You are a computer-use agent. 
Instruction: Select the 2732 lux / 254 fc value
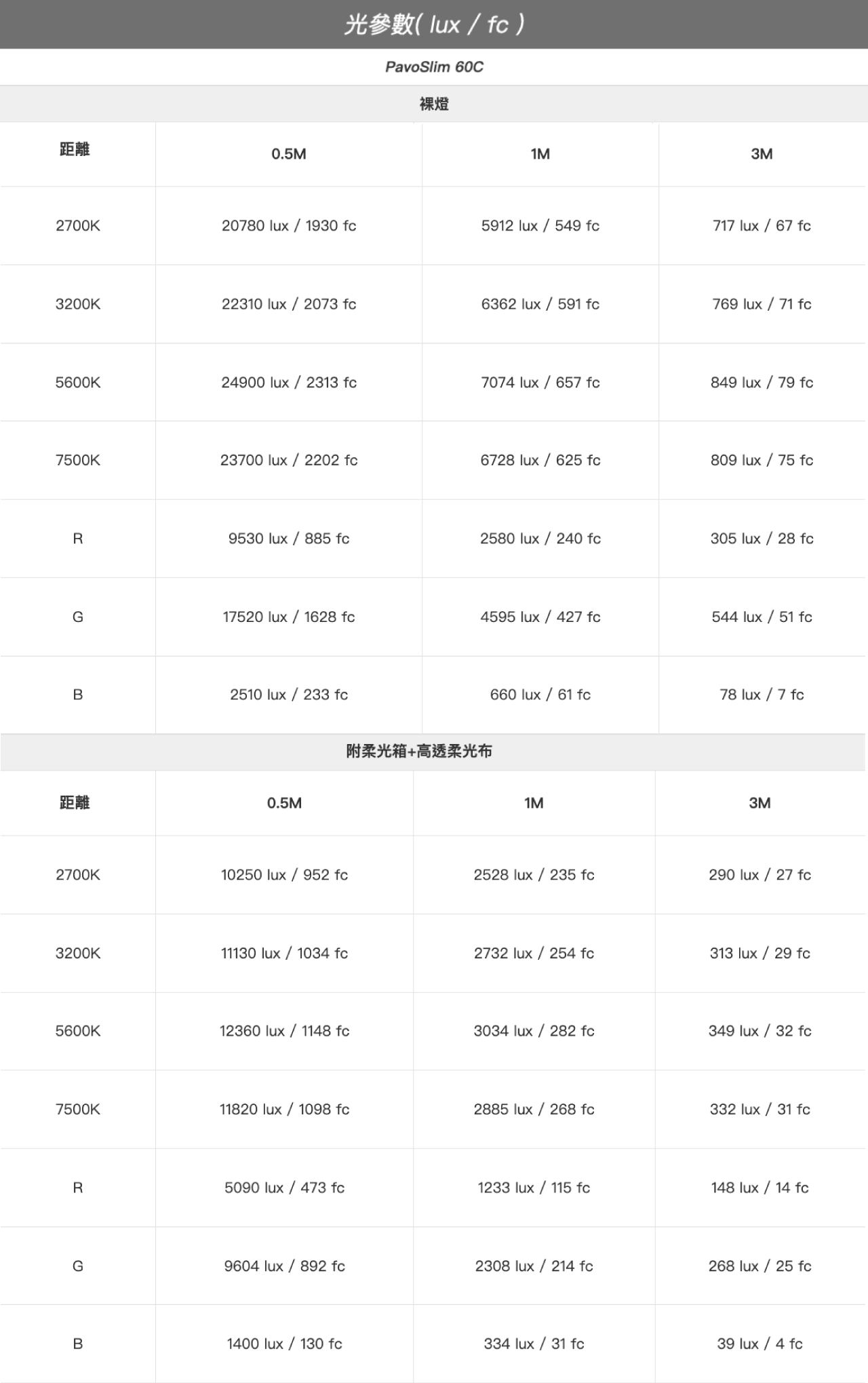534,954
